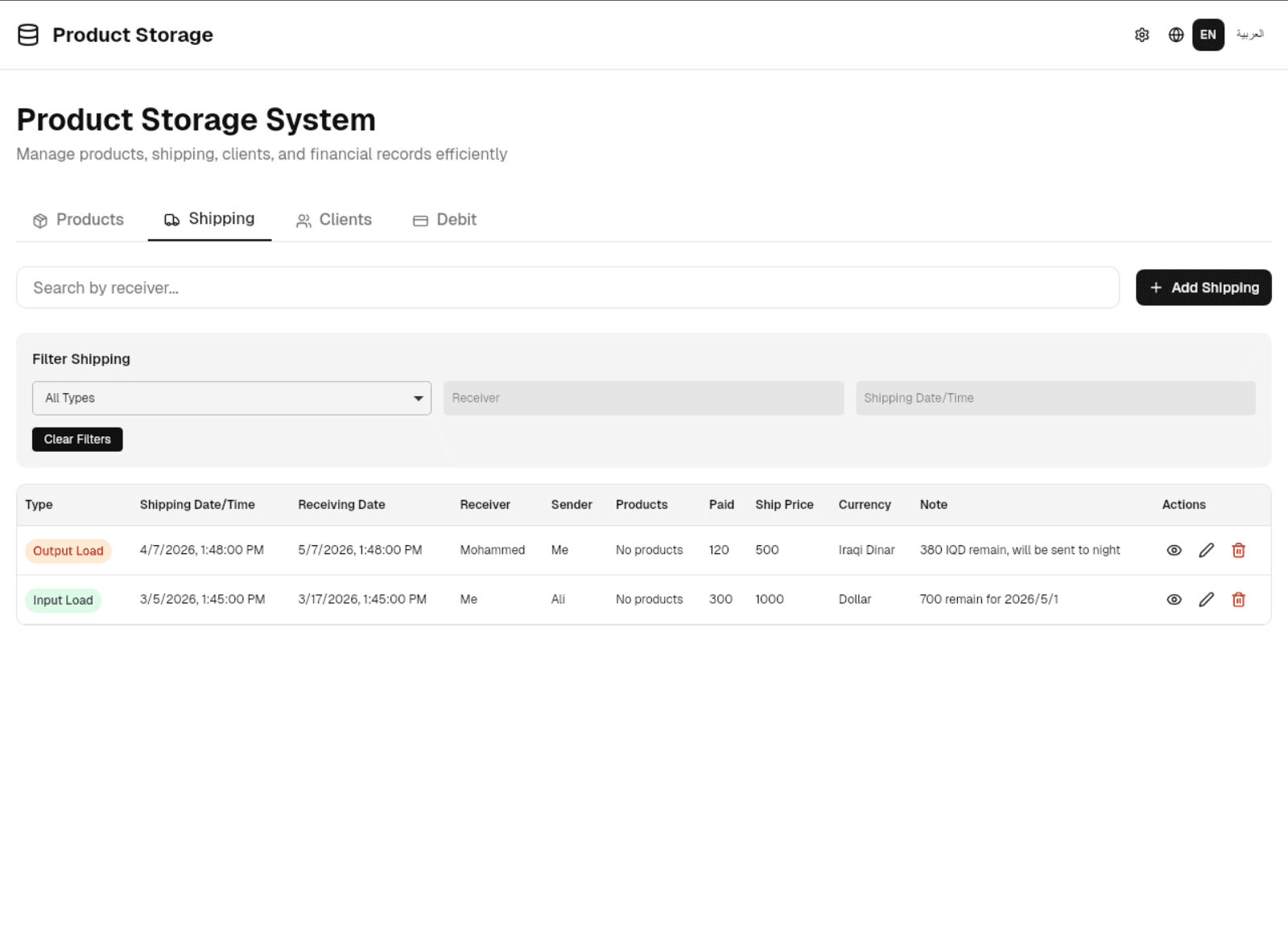Click the globe language icon
Image resolution: width=1288 pixels, height=951 pixels.
point(1176,35)
